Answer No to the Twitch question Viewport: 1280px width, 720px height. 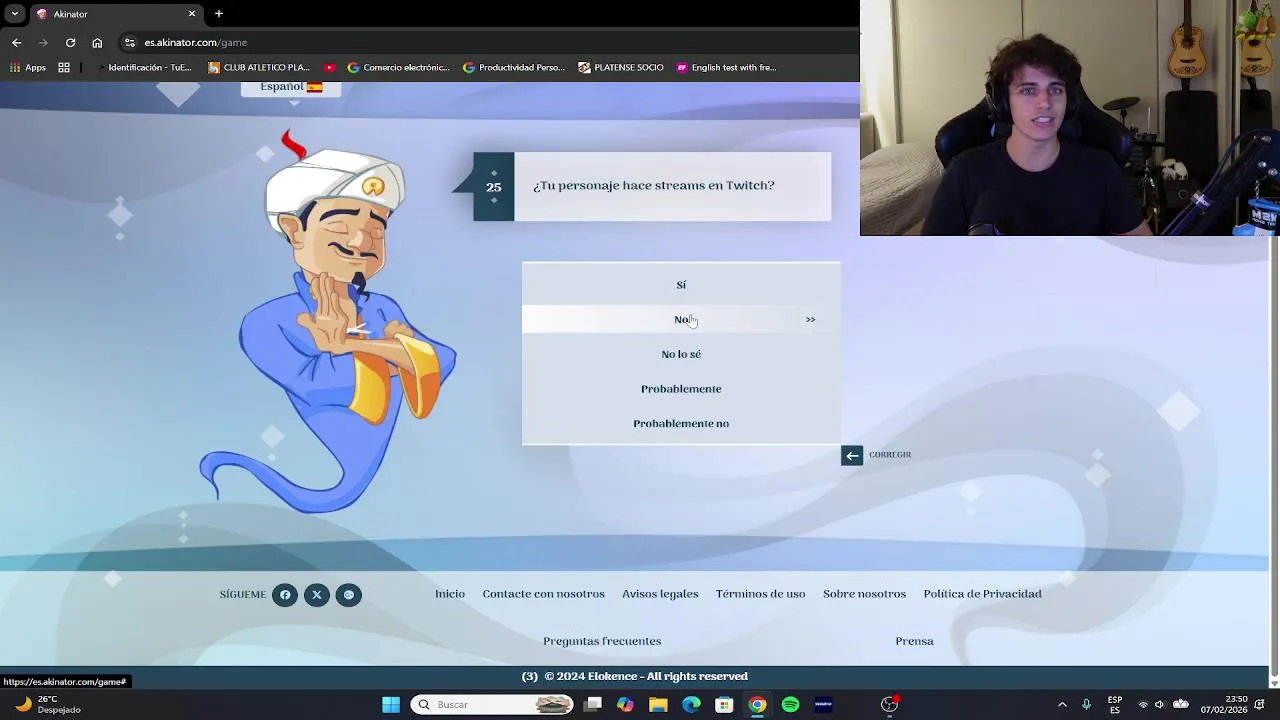tap(681, 320)
